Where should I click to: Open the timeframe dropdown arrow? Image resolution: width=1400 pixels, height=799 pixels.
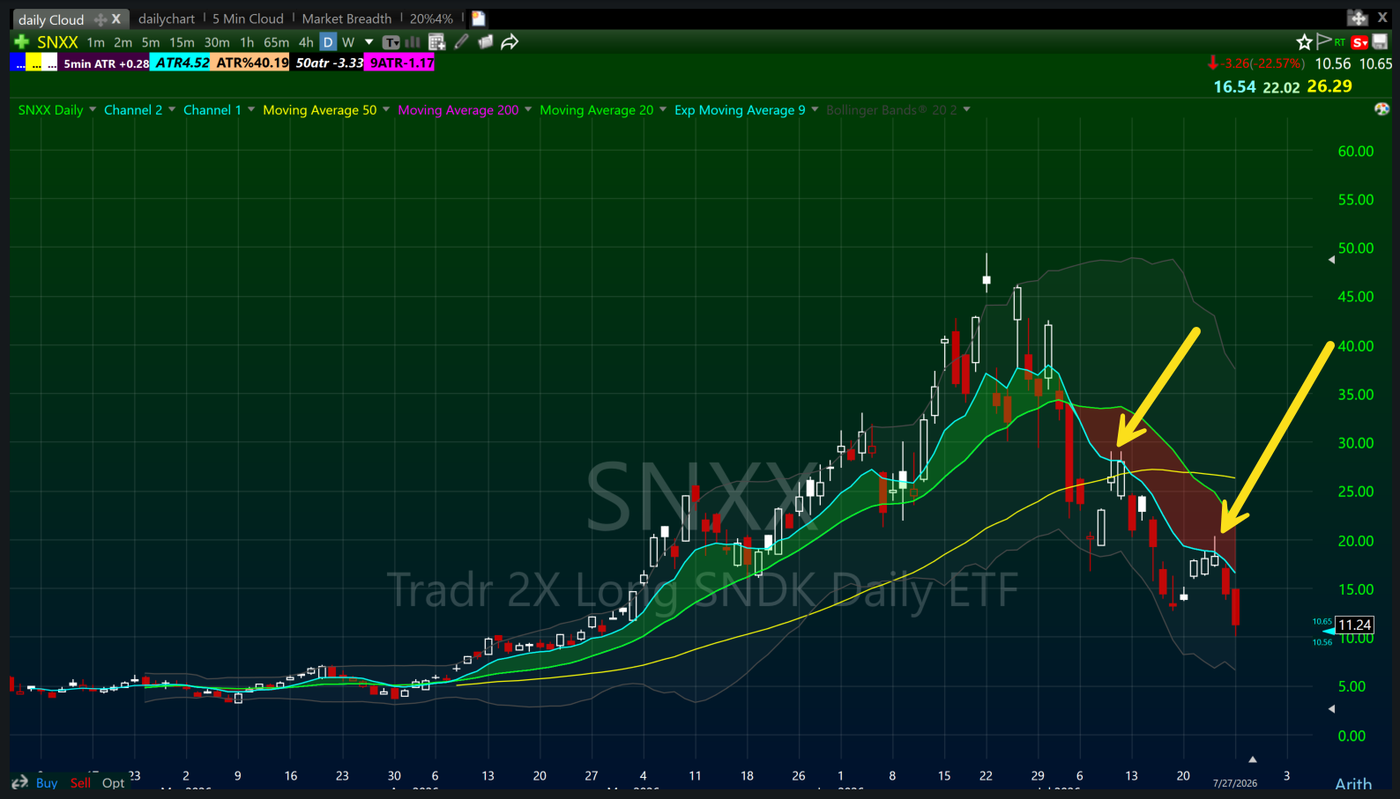[369, 42]
